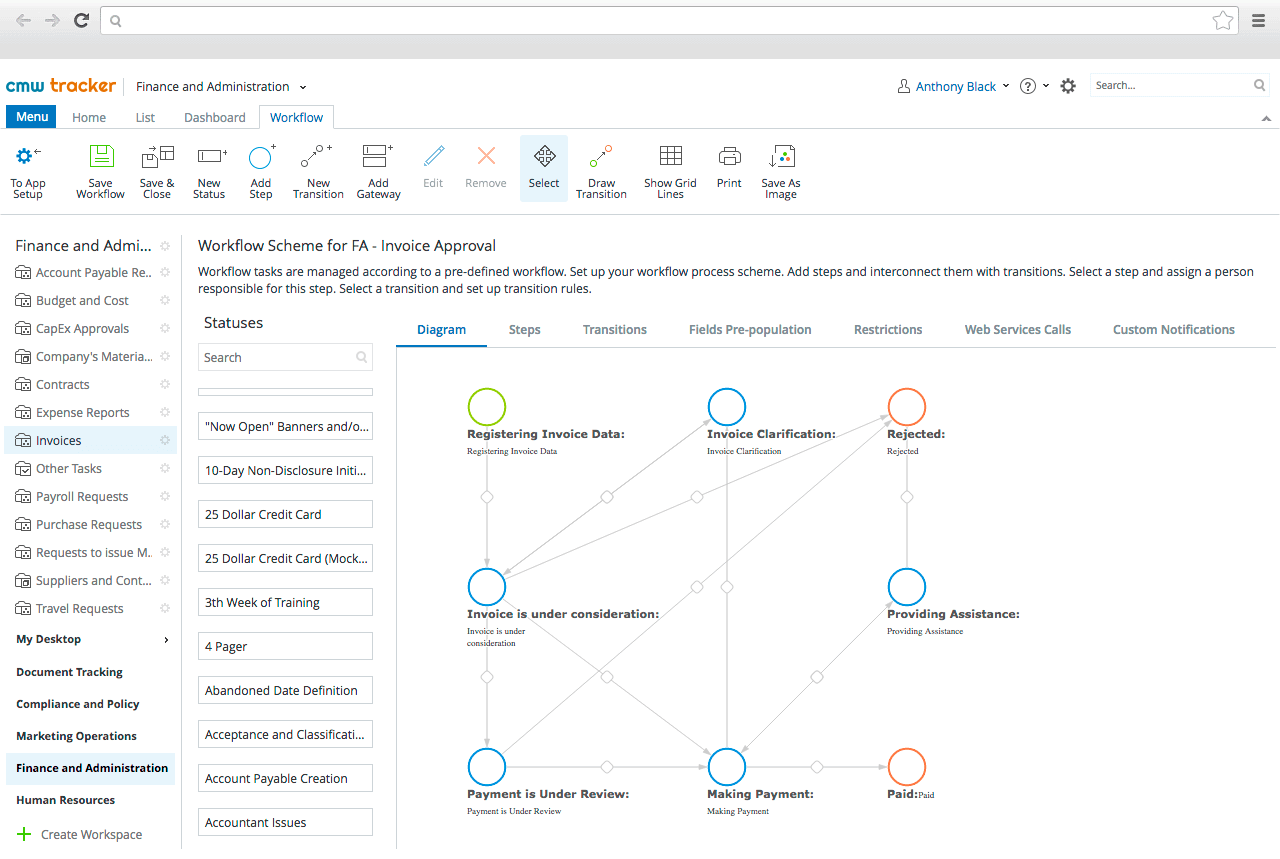Image resolution: width=1280 pixels, height=859 pixels.
Task: Click the New Transition icon
Action: point(317,170)
